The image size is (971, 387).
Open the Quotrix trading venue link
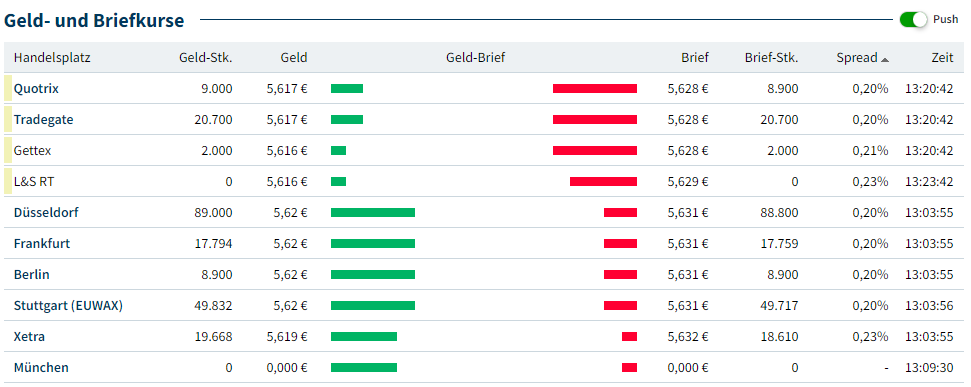[37, 89]
